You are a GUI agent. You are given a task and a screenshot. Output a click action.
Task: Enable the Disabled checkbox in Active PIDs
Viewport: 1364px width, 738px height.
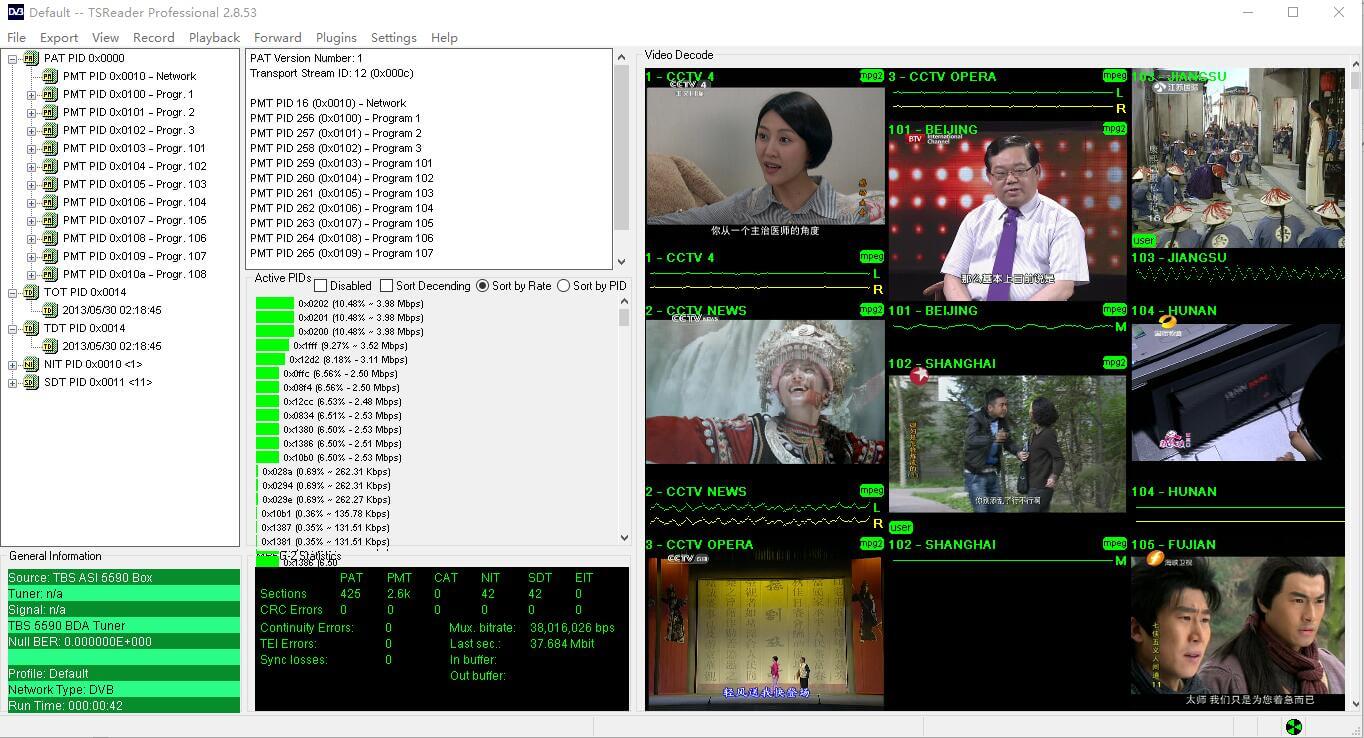point(321,286)
